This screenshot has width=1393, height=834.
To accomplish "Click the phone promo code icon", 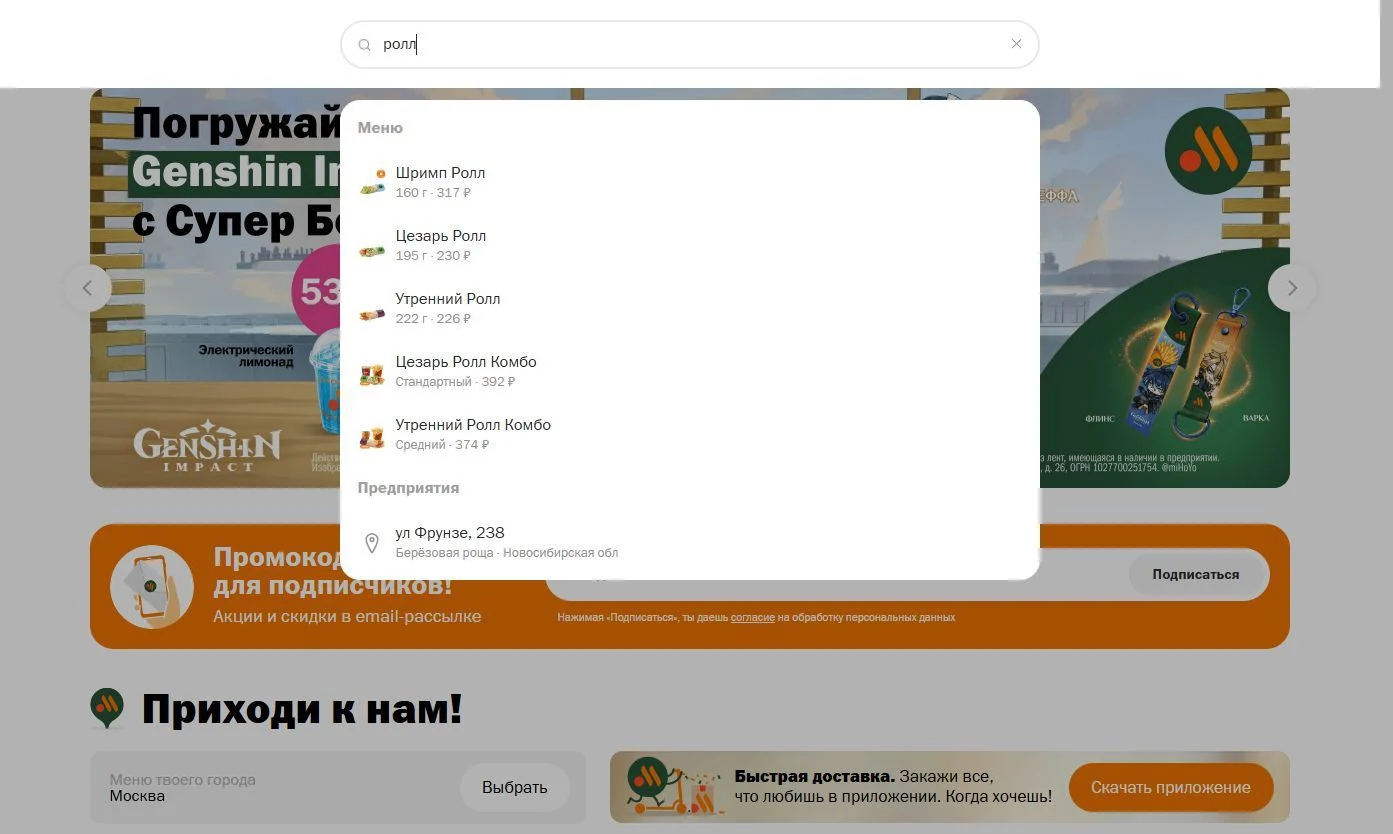I will (x=152, y=587).
